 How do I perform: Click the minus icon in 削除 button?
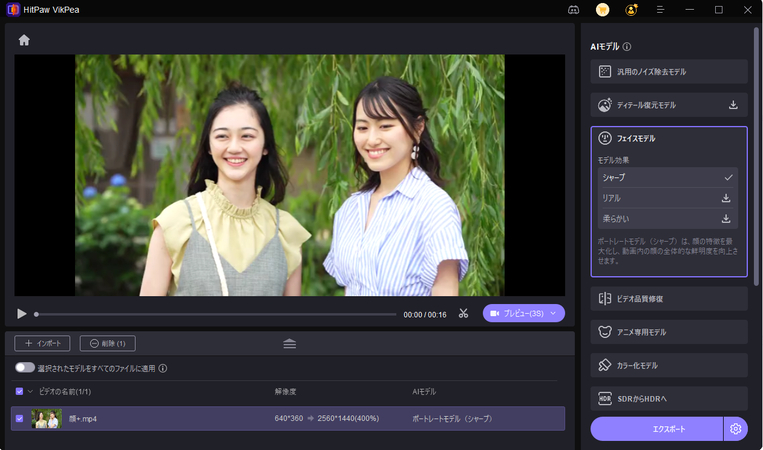click(94, 343)
